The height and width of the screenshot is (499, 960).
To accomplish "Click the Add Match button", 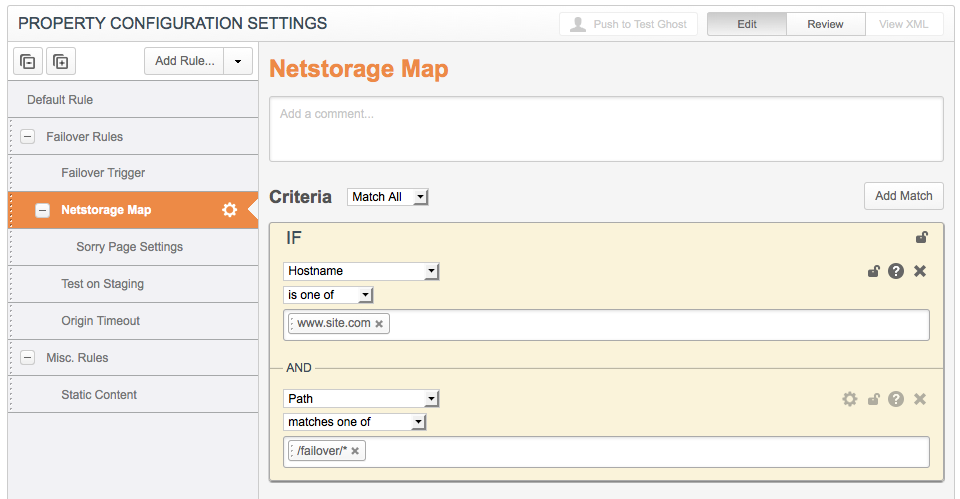I will coord(903,196).
